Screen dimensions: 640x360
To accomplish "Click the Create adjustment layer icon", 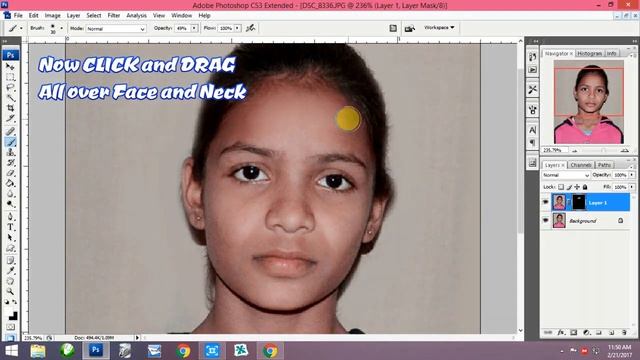I will tap(586, 333).
